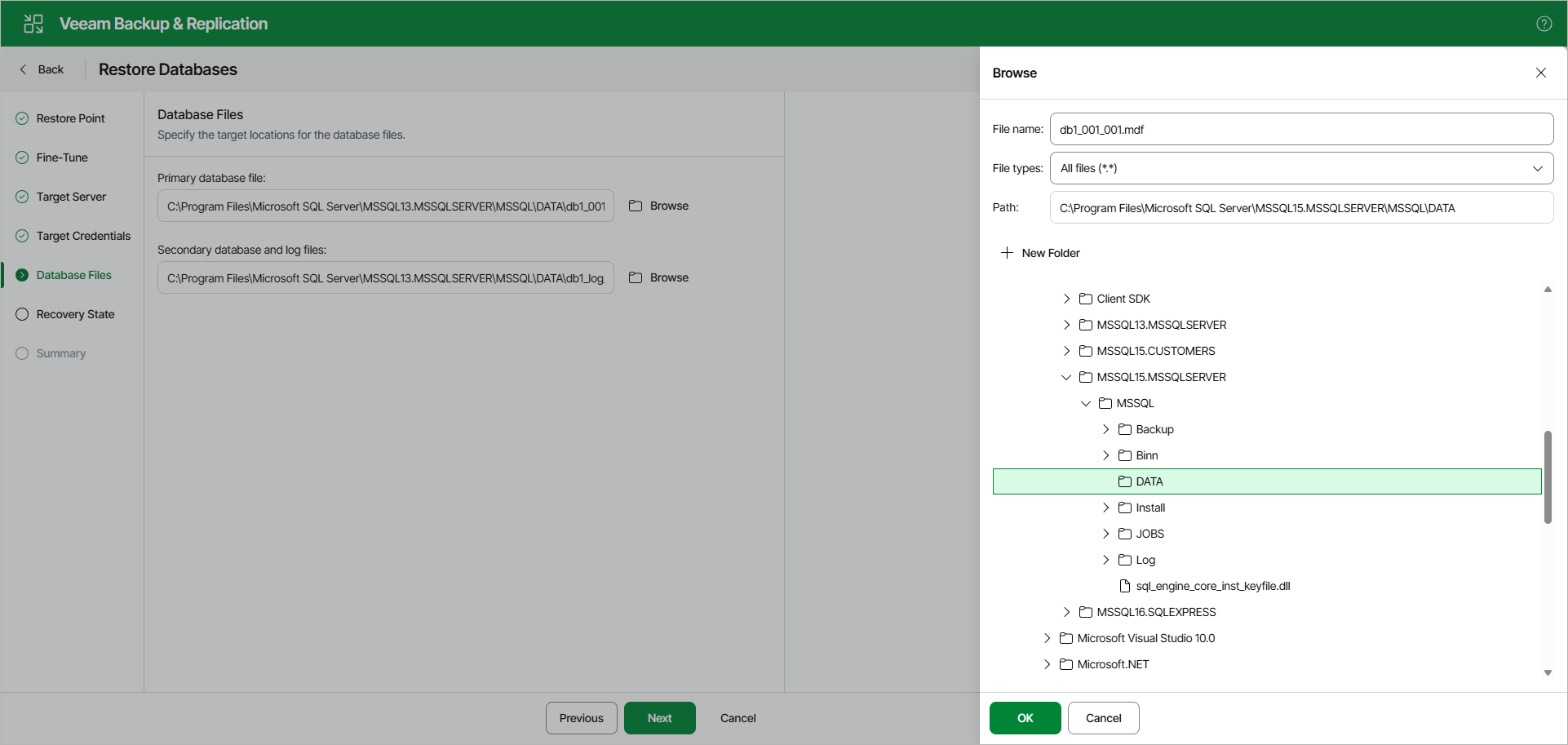Click the Fine-Tune step check icon

pyautogui.click(x=22, y=157)
